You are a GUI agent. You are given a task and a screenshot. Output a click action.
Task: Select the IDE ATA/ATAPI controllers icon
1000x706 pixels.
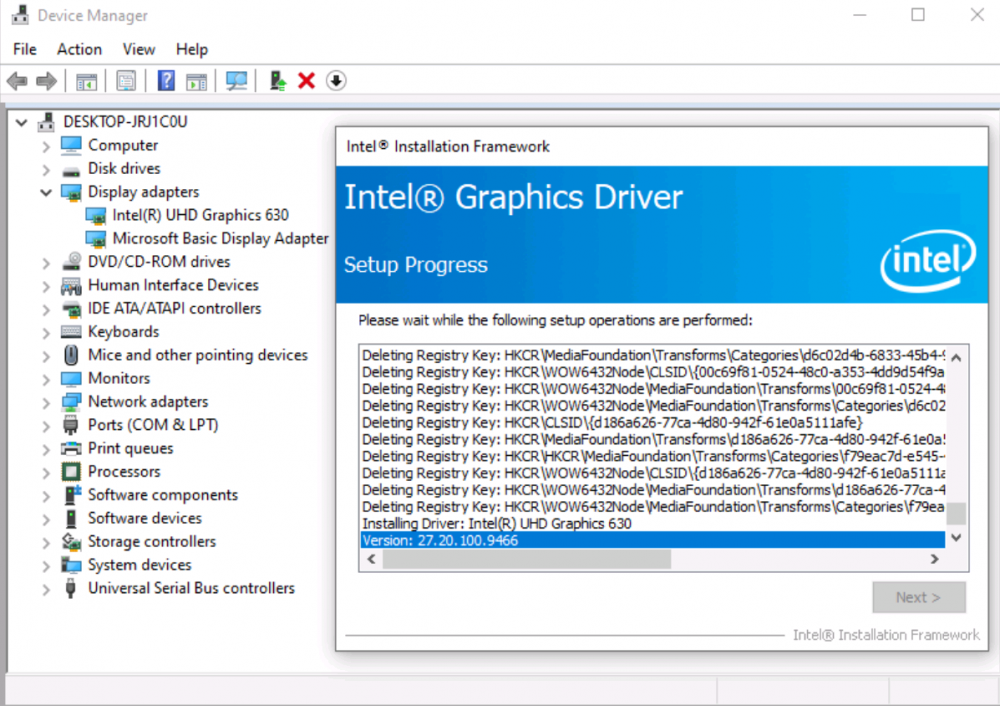point(71,309)
